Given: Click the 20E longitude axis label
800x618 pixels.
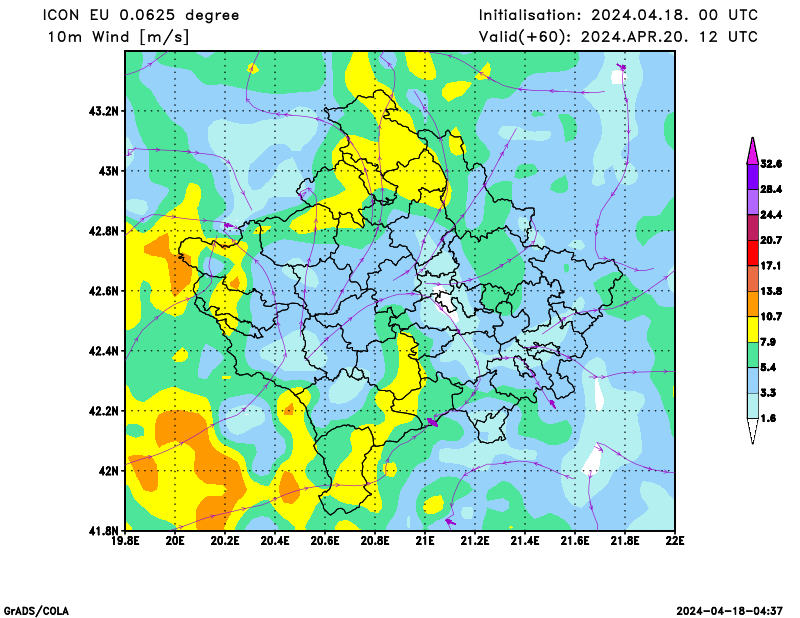Looking at the screenshot, I should pos(175,540).
